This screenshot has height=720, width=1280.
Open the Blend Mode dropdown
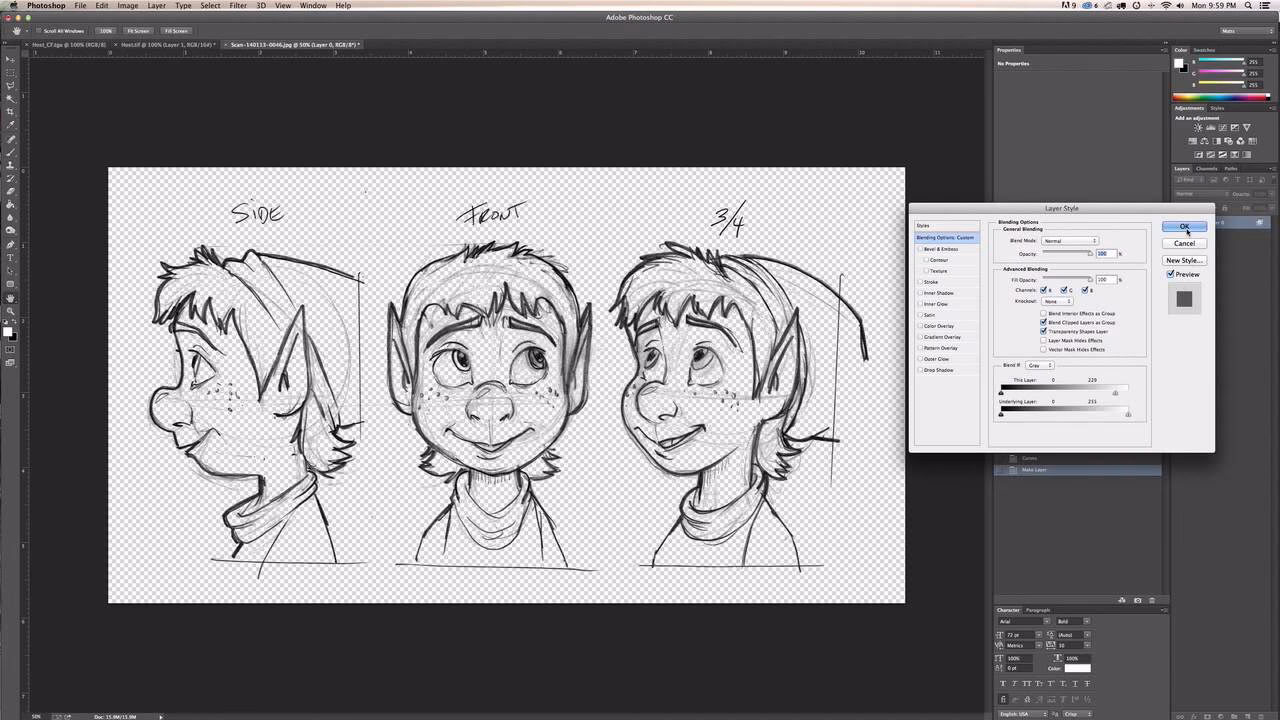click(1070, 241)
